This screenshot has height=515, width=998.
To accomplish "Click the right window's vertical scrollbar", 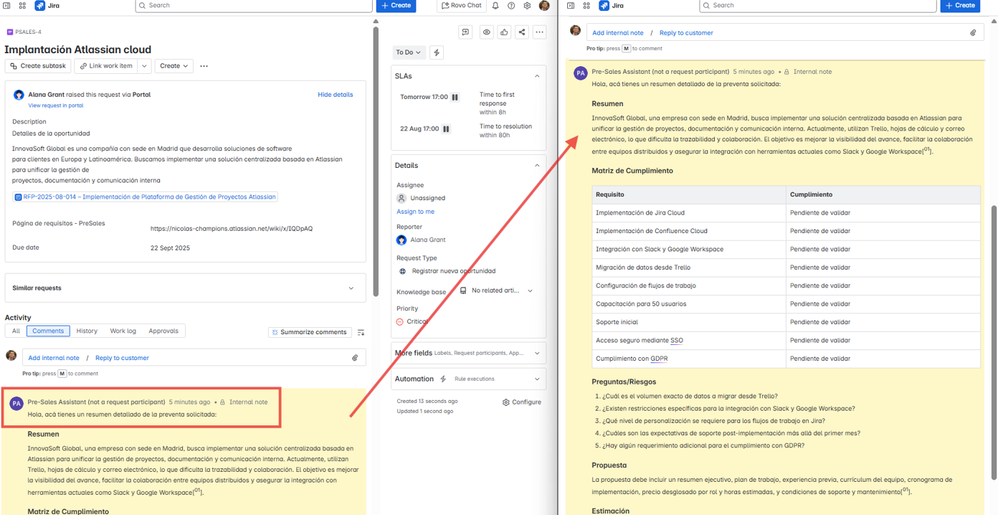I will [994, 344].
